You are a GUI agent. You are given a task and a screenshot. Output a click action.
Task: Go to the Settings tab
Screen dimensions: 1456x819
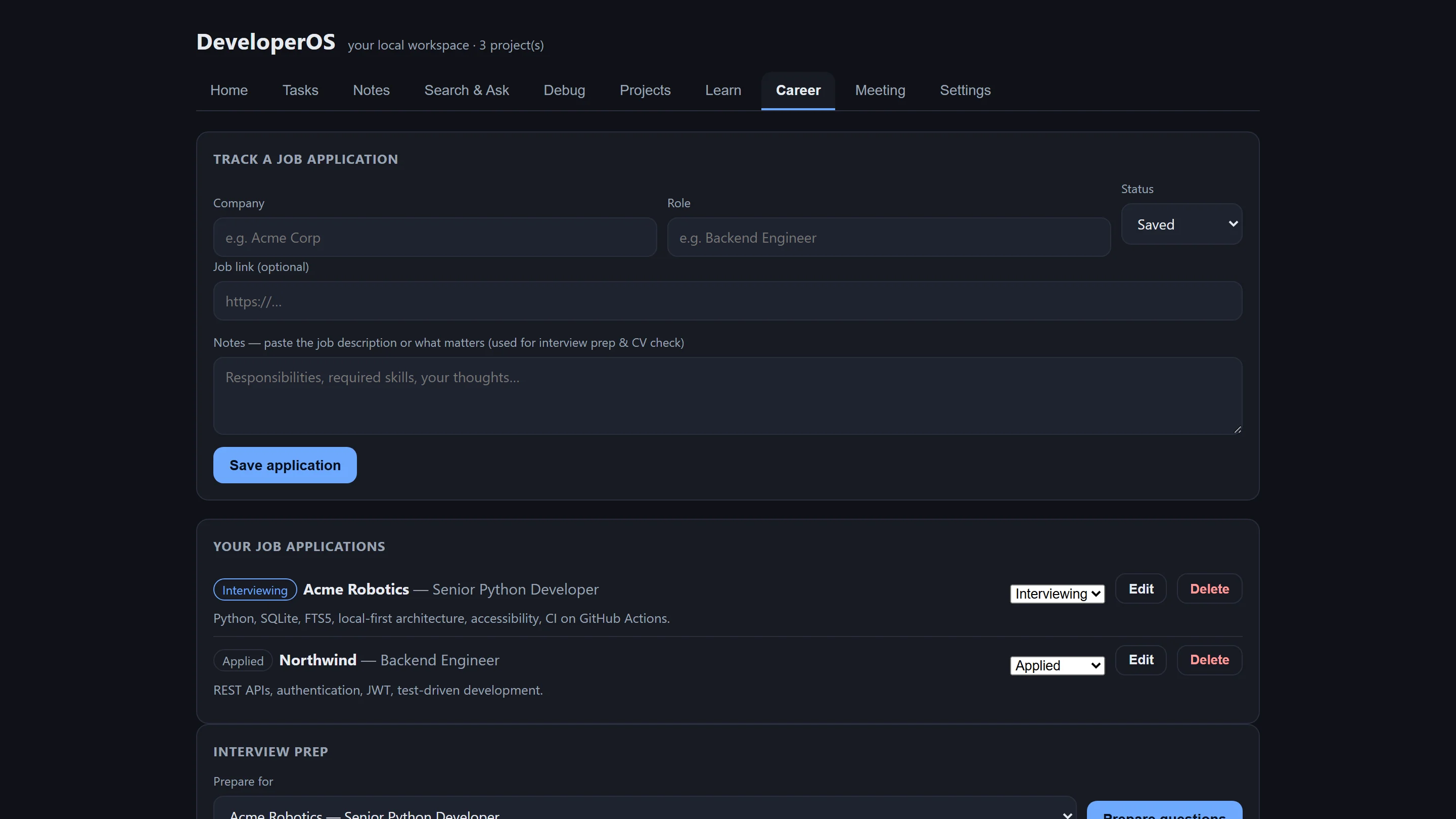(x=965, y=90)
